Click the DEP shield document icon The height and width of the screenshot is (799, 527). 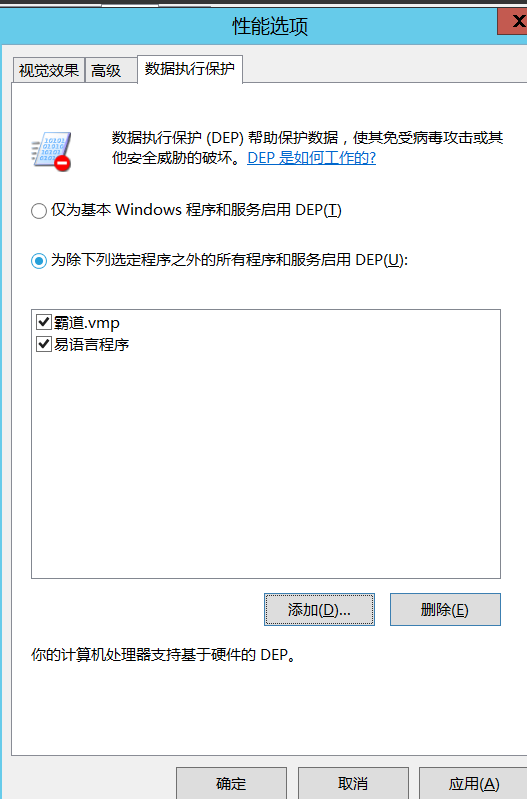[51, 151]
